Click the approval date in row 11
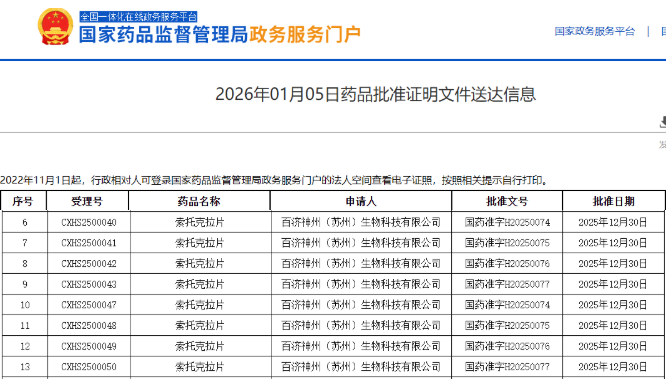The image size is (670, 382). pyautogui.click(x=613, y=325)
